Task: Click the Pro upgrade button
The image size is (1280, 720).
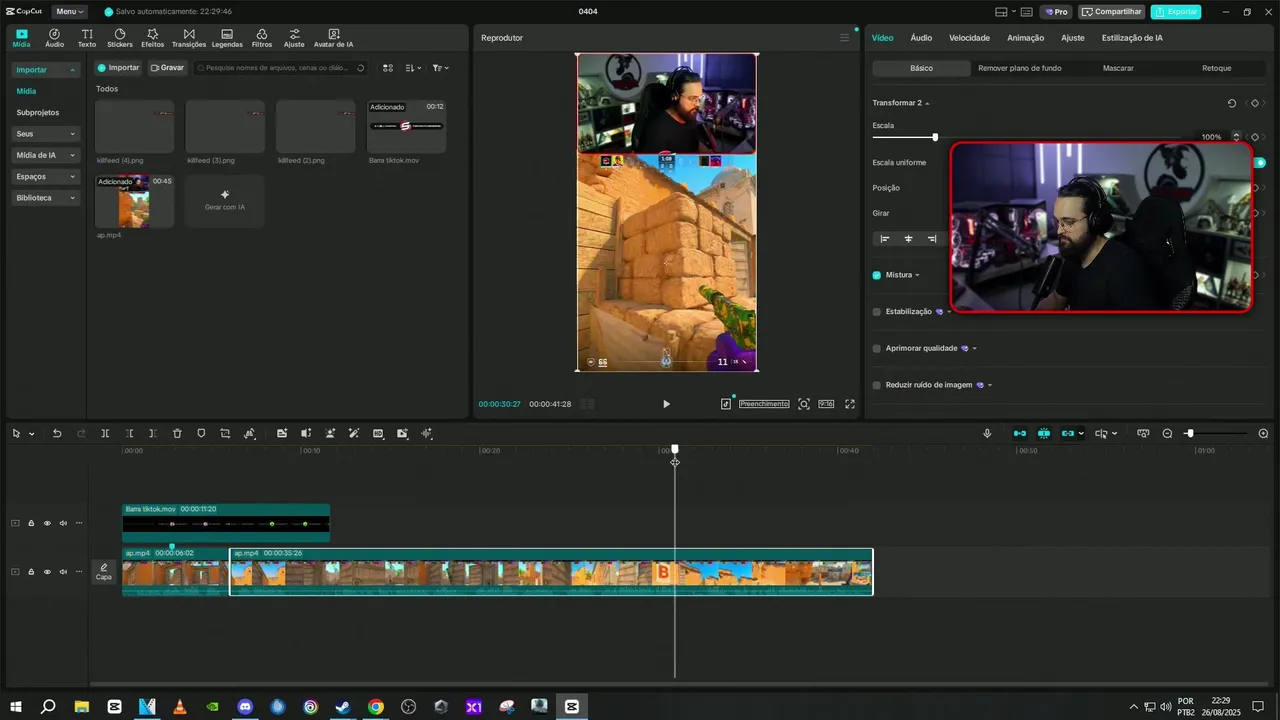Action: click(x=1056, y=12)
